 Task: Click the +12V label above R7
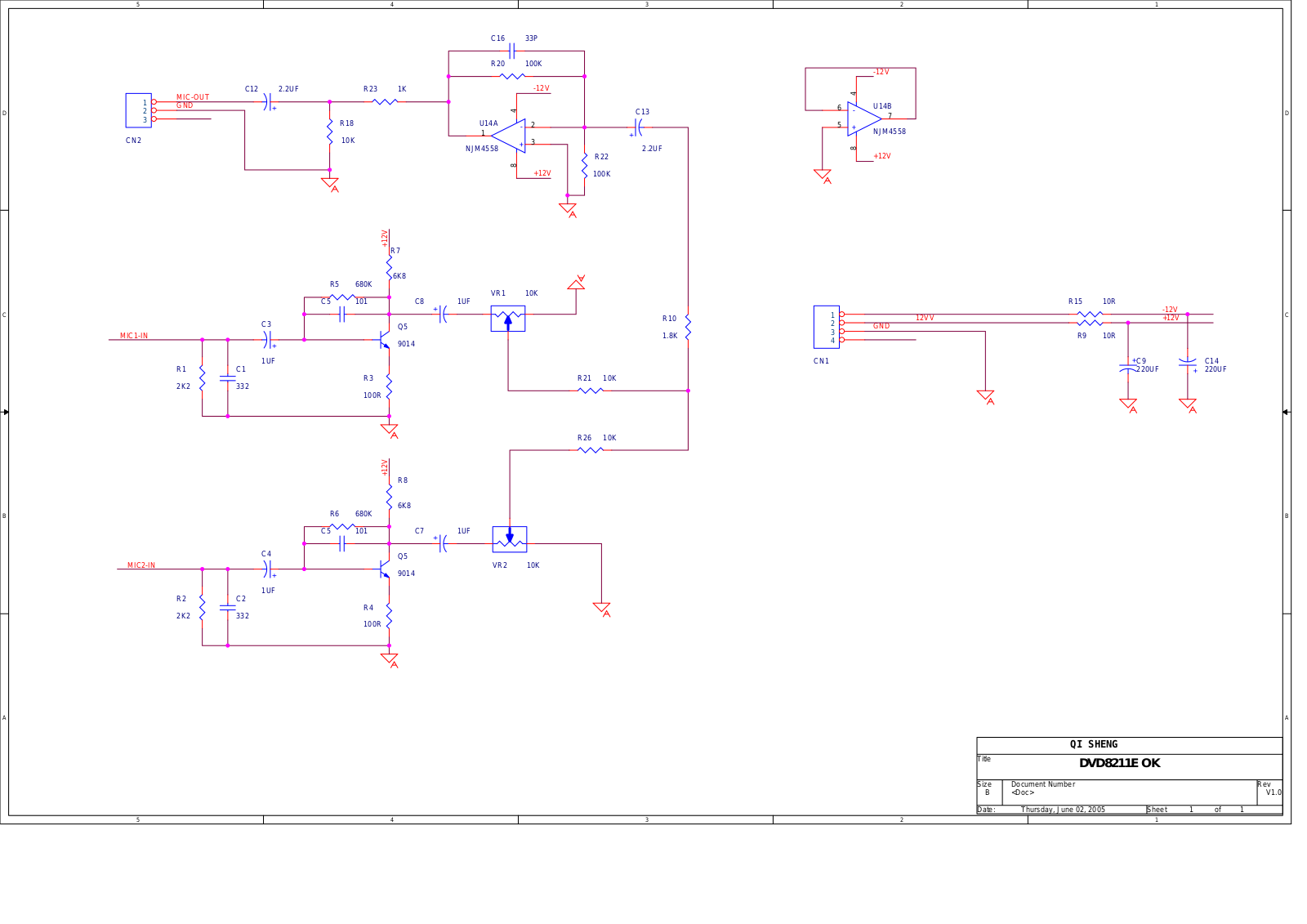(x=385, y=239)
